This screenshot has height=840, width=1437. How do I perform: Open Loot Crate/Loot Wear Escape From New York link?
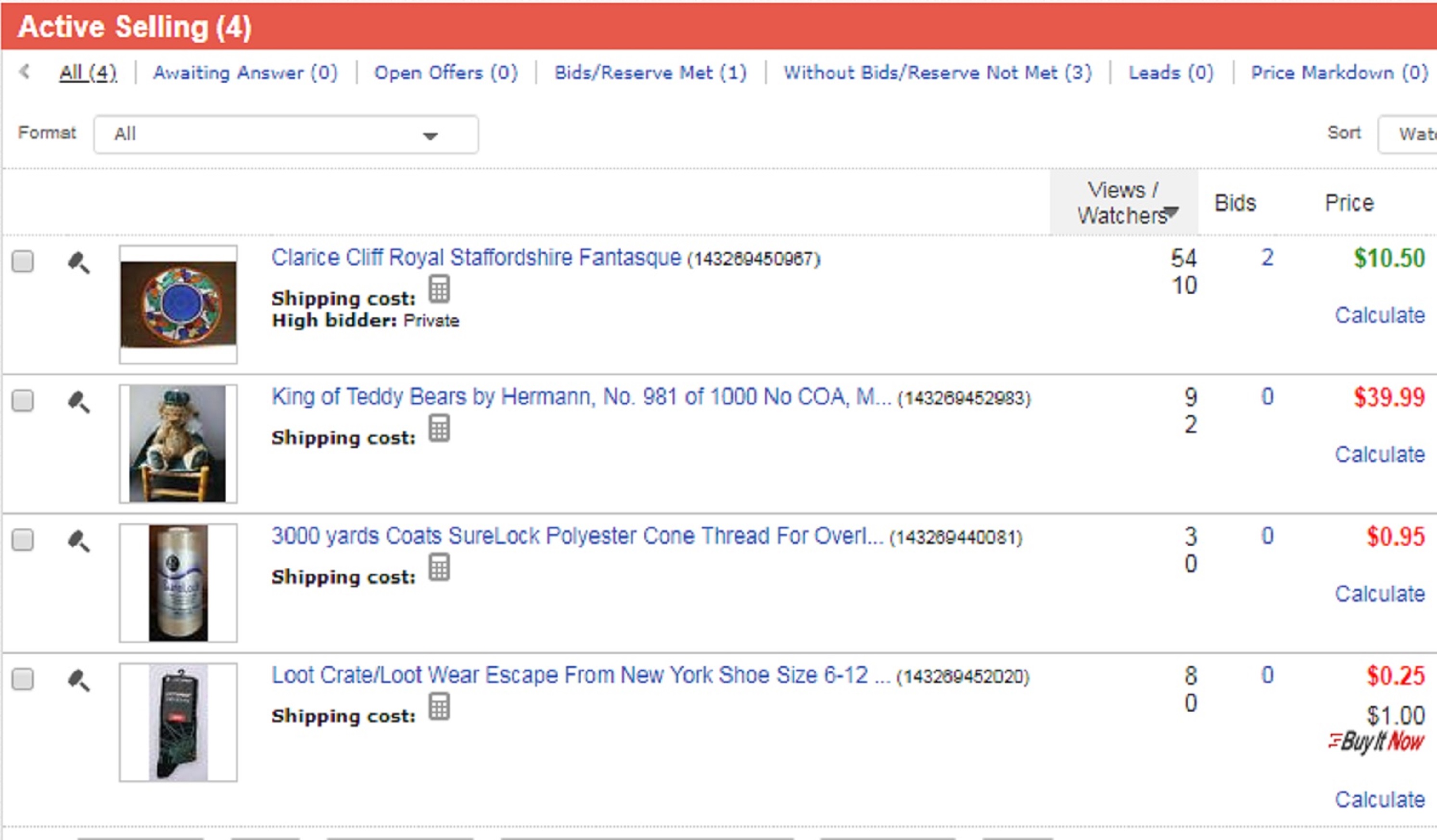coord(581,675)
